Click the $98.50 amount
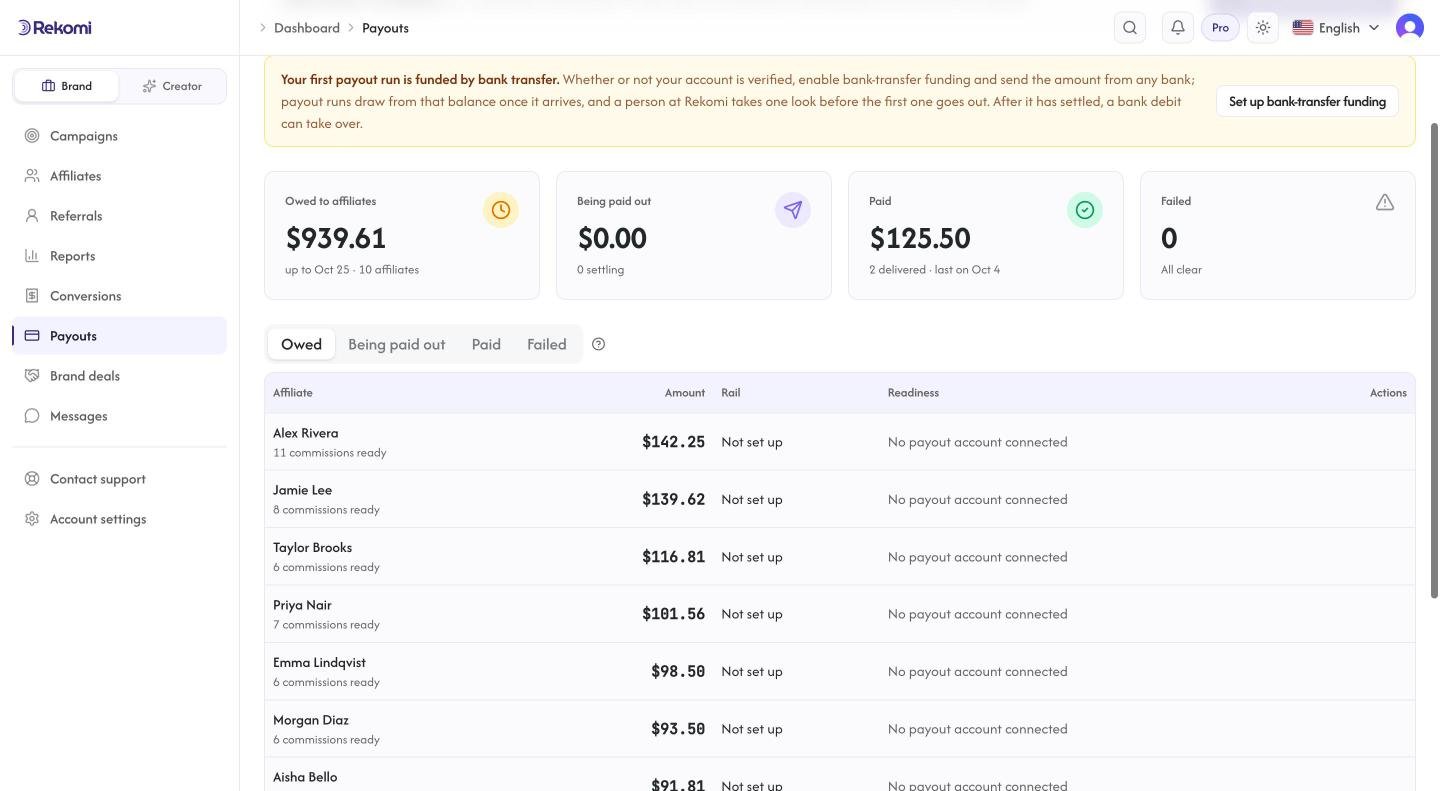Screen dimensions: 1440x791 pos(678,672)
